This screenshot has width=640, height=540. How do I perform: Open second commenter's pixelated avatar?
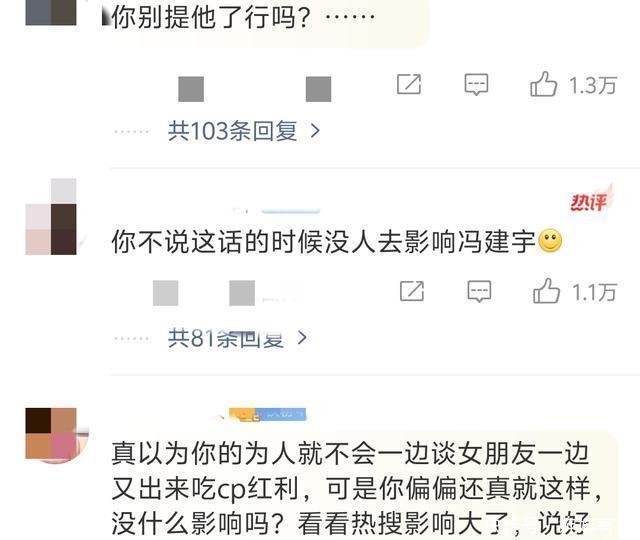click(x=51, y=217)
